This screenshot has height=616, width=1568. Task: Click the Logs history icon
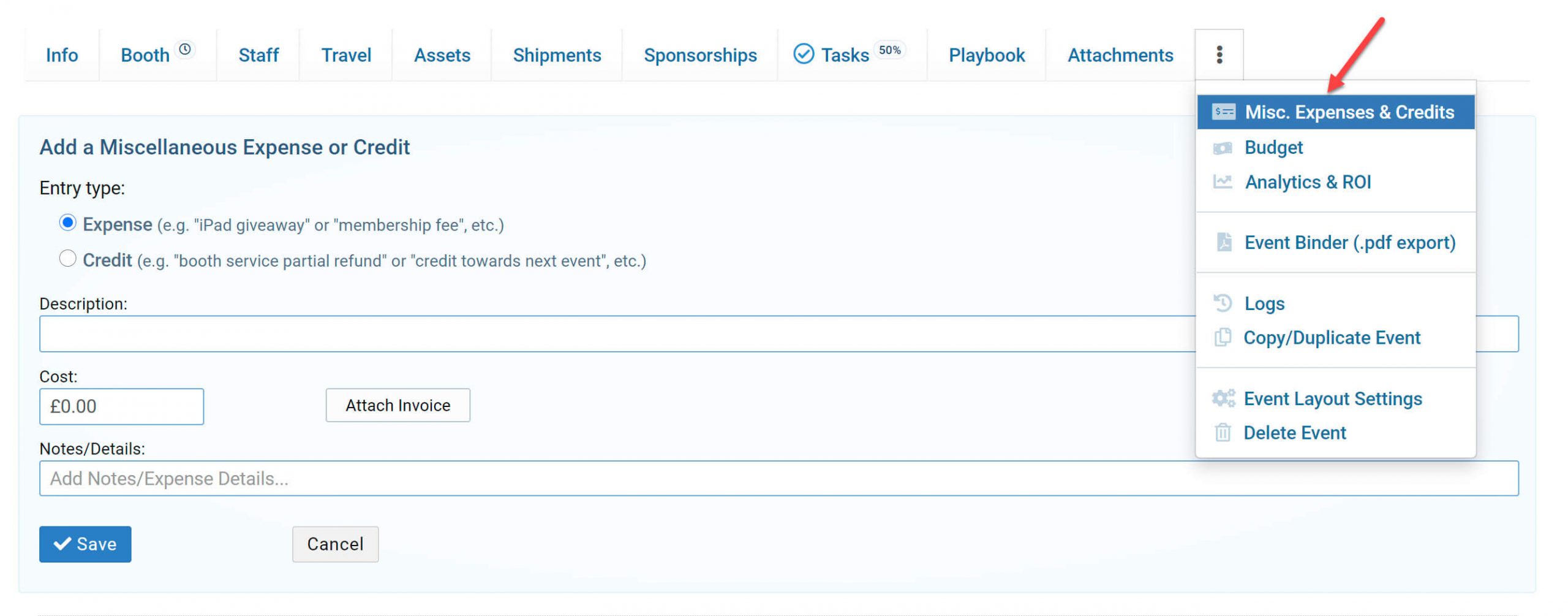(1223, 303)
